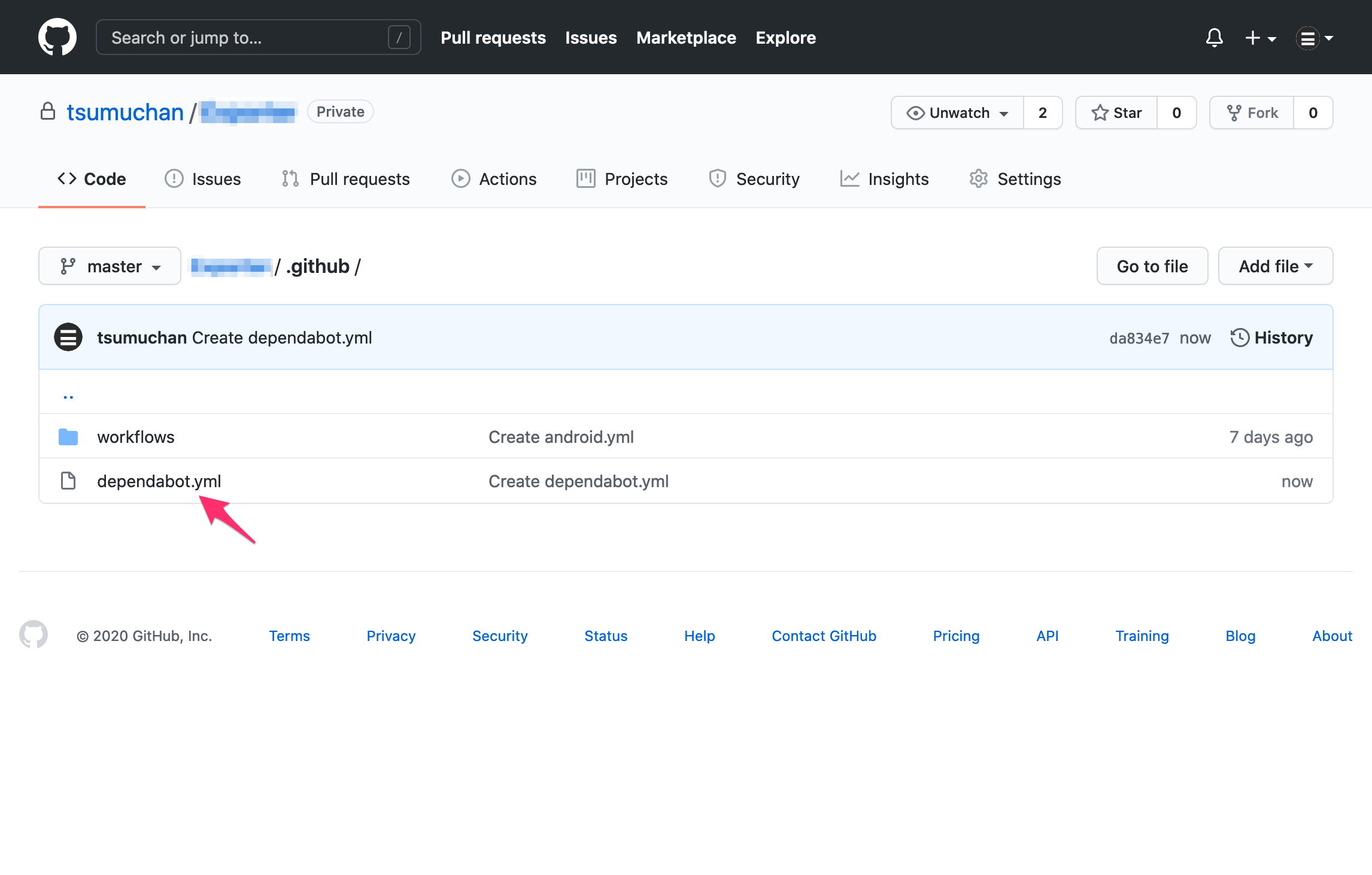The height and width of the screenshot is (875, 1372).
Task: Open the blurred repository name link
Action: coord(248,112)
